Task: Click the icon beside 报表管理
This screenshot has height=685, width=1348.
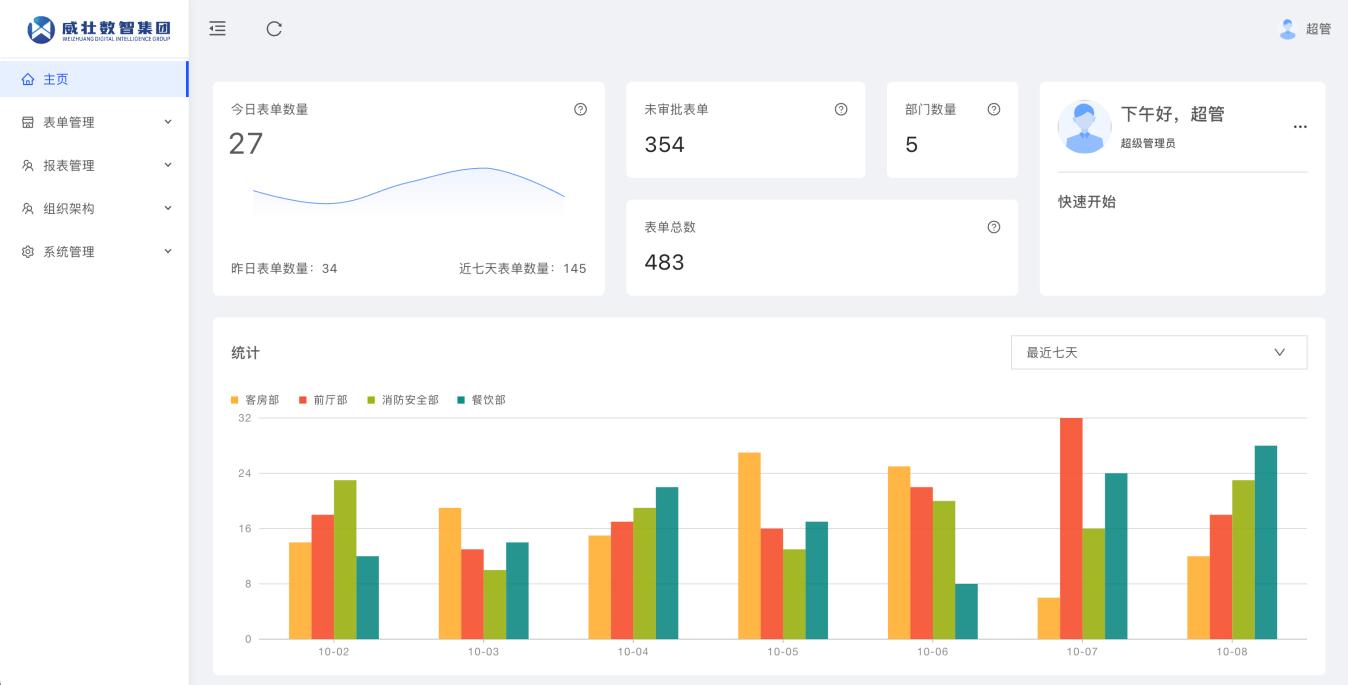Action: [28, 165]
